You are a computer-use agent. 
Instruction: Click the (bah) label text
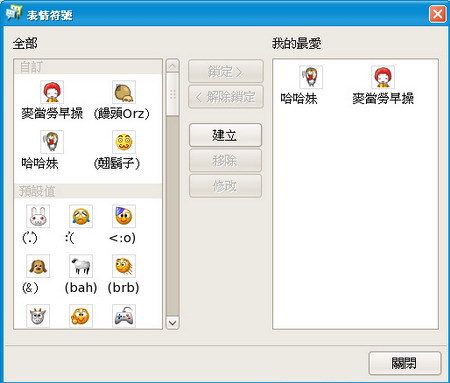pyautogui.click(x=81, y=287)
